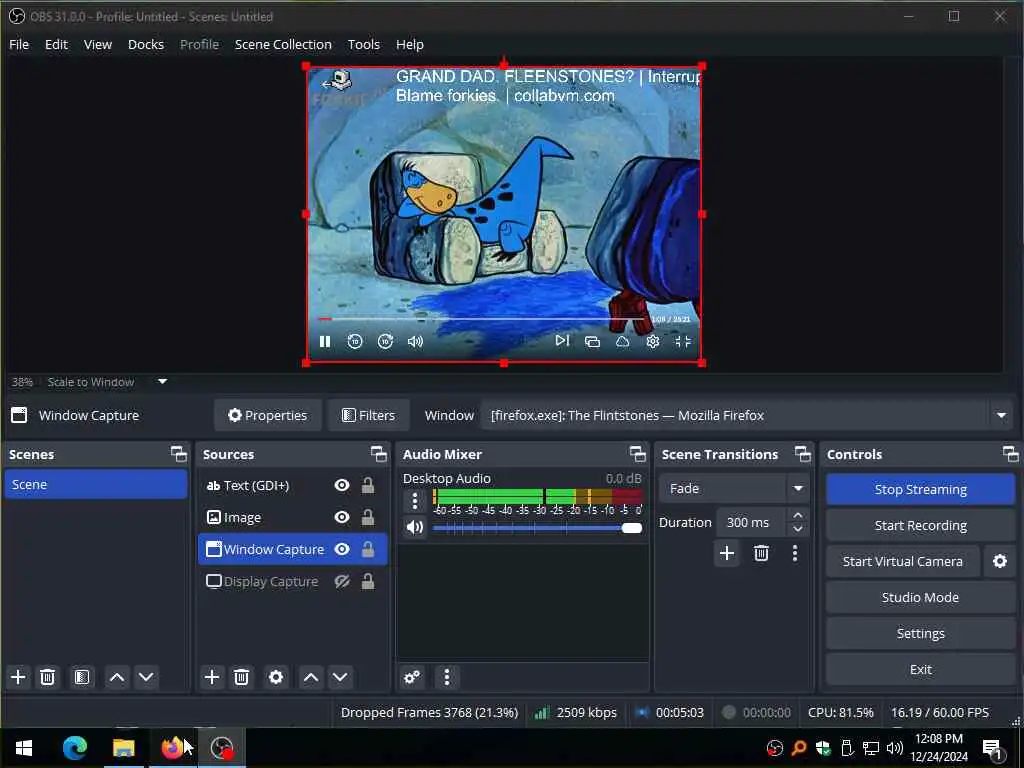Open Audio Mixer menu at the panel's bottom
1024x768 pixels.
[x=447, y=677]
